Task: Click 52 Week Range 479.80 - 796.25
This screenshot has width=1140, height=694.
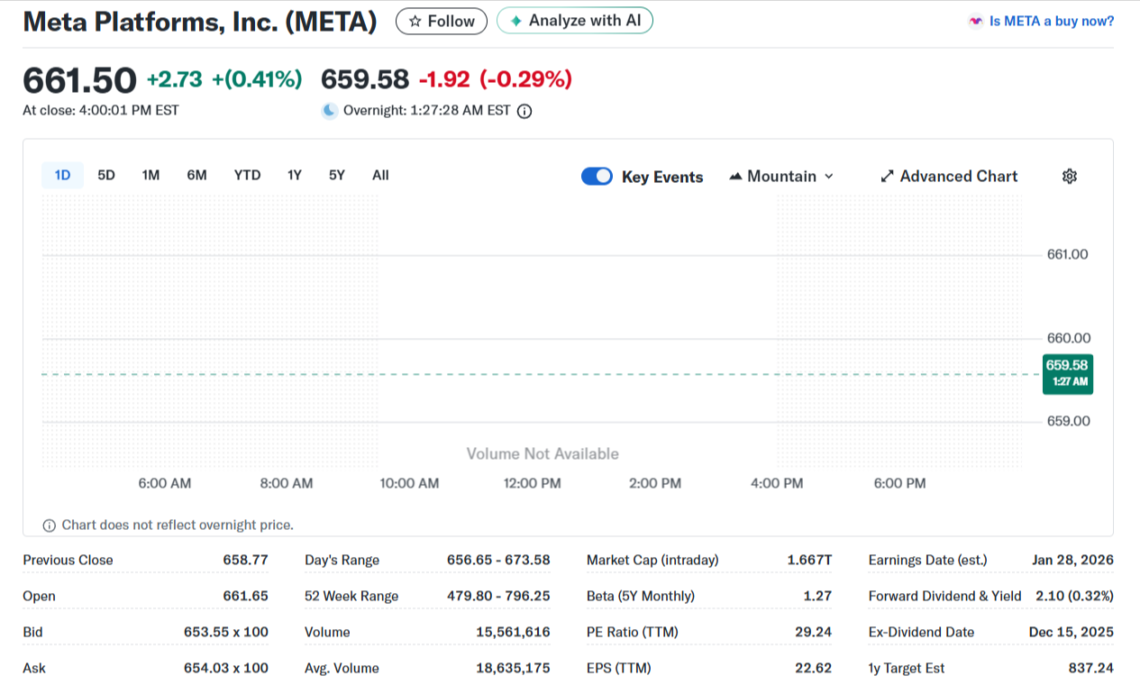Action: 498,596
